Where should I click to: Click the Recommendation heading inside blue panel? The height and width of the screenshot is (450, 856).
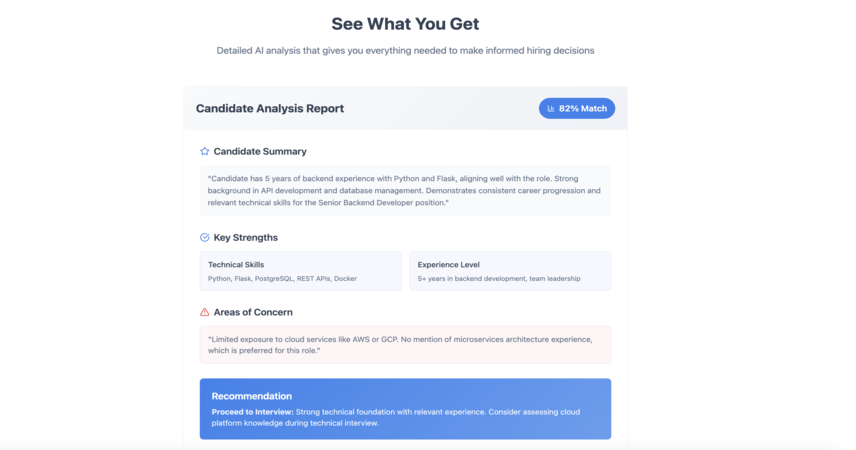coord(252,396)
